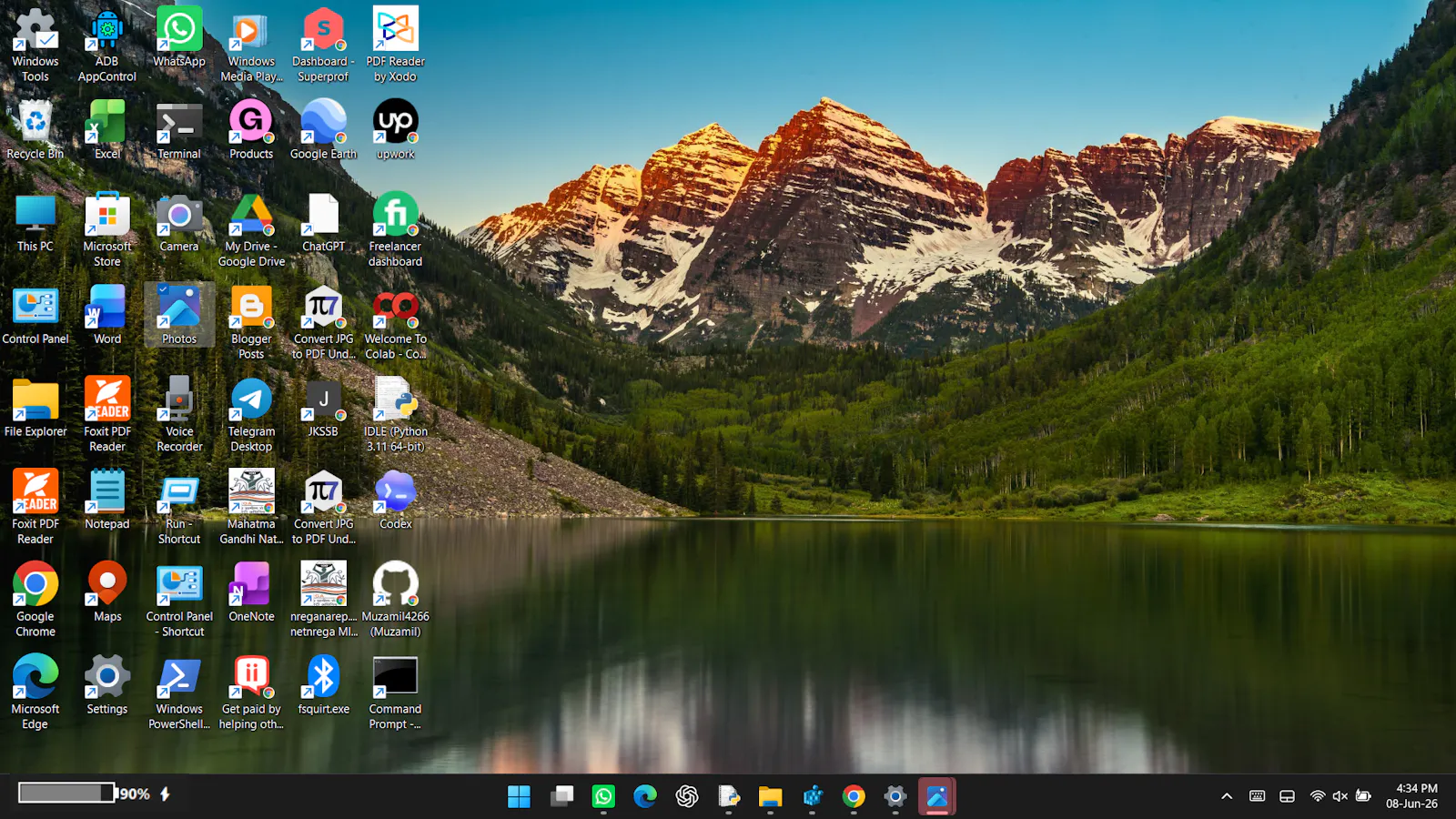Select the Codex desktop shortcut
Screen dimensions: 1456x819
coord(395,500)
